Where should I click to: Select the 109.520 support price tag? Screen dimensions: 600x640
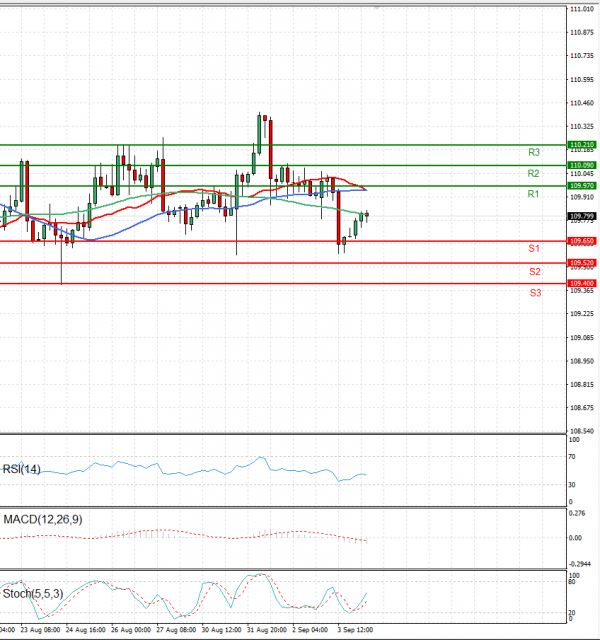[x=582, y=262]
